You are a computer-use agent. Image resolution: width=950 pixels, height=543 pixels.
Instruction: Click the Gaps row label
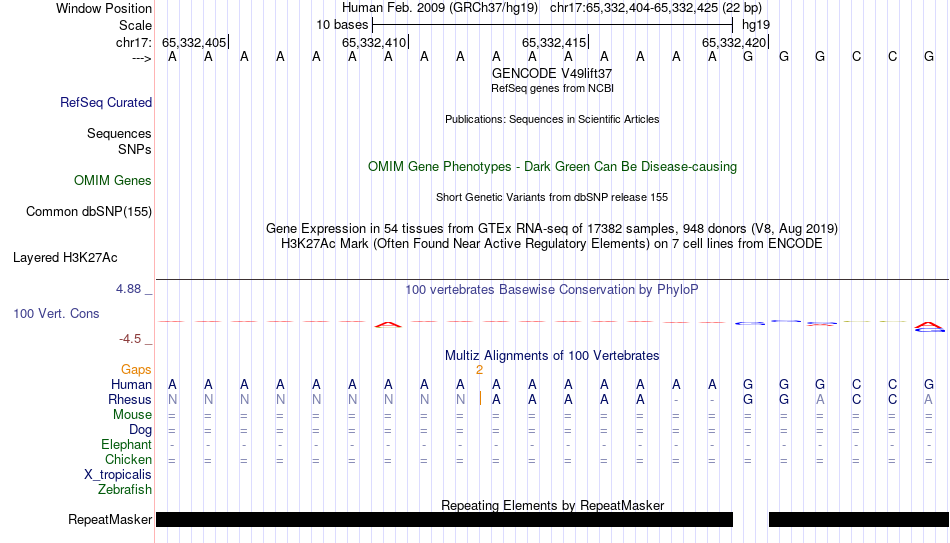click(x=136, y=370)
